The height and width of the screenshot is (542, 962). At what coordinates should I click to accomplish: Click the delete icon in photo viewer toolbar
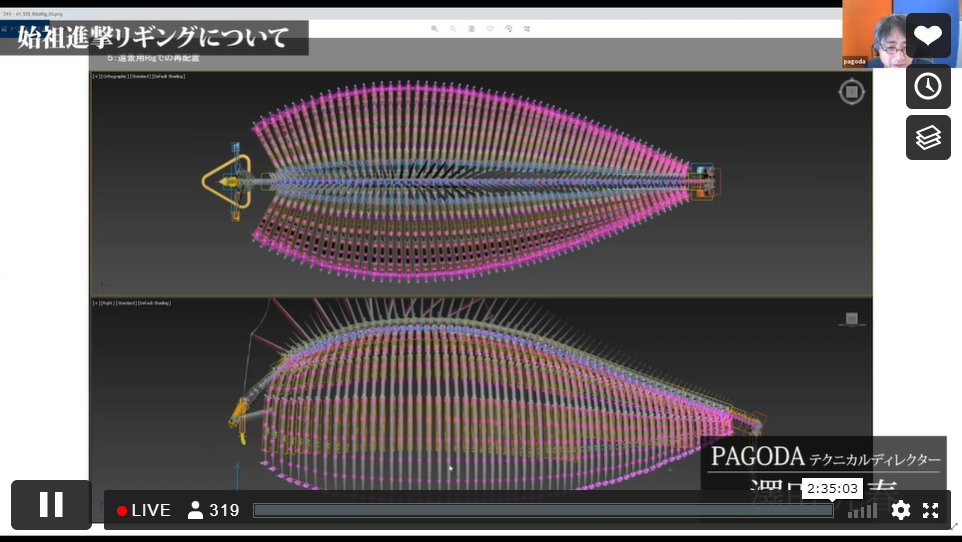[x=471, y=29]
